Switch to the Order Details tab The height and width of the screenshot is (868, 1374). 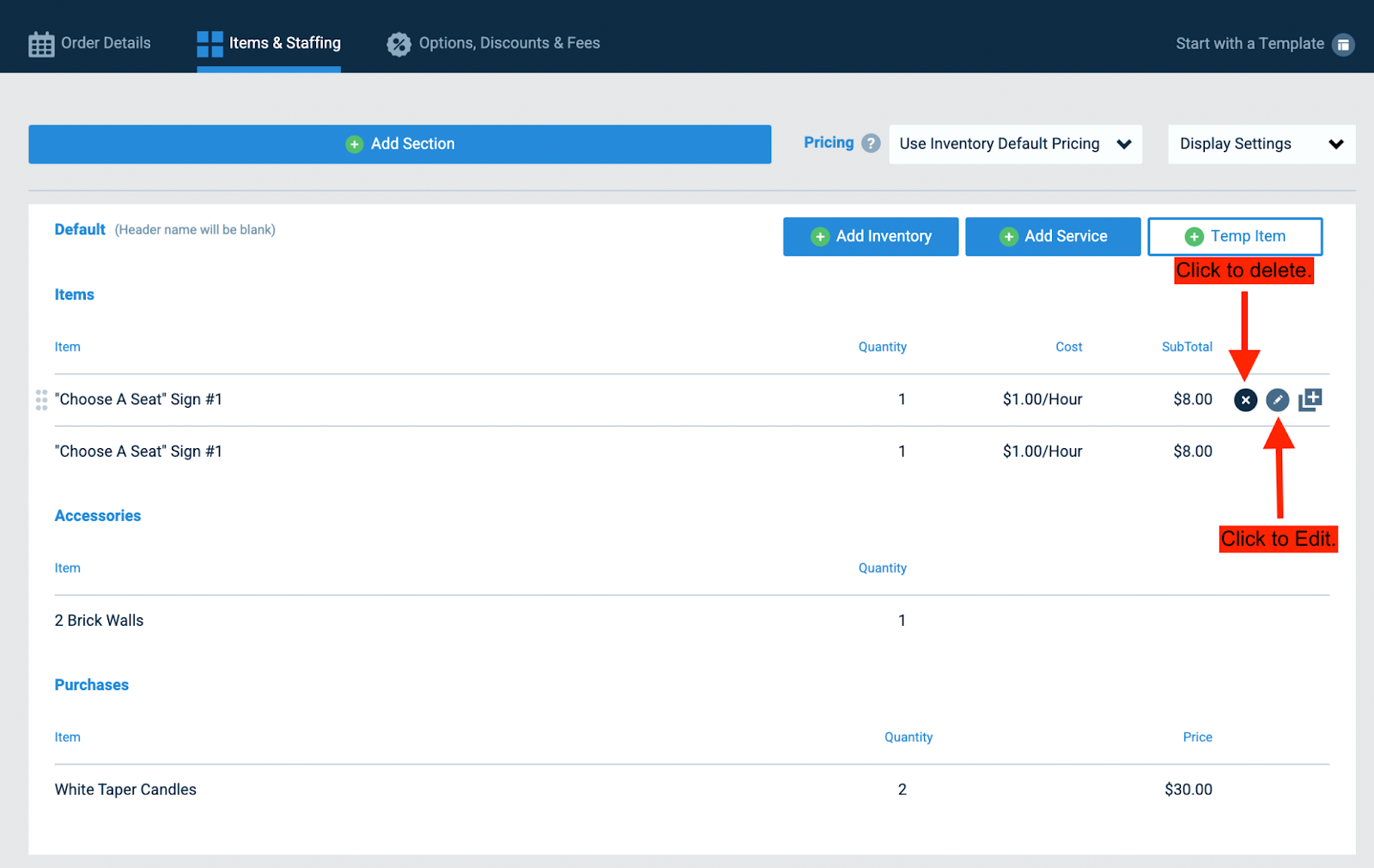tap(89, 43)
